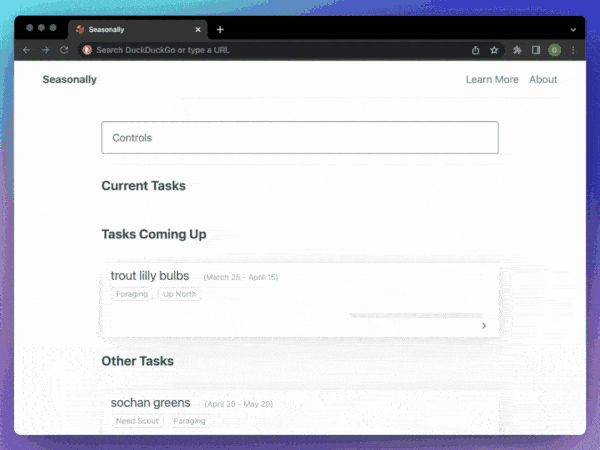Go back with the browser back arrow
The image size is (600, 450).
click(26, 50)
